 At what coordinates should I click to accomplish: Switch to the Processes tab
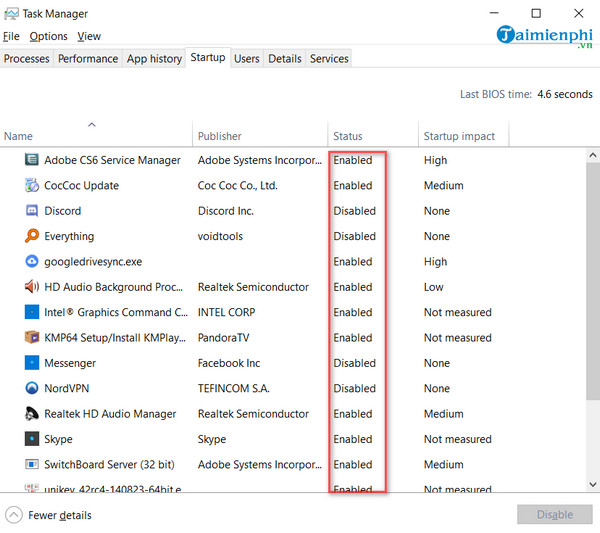[x=26, y=59]
